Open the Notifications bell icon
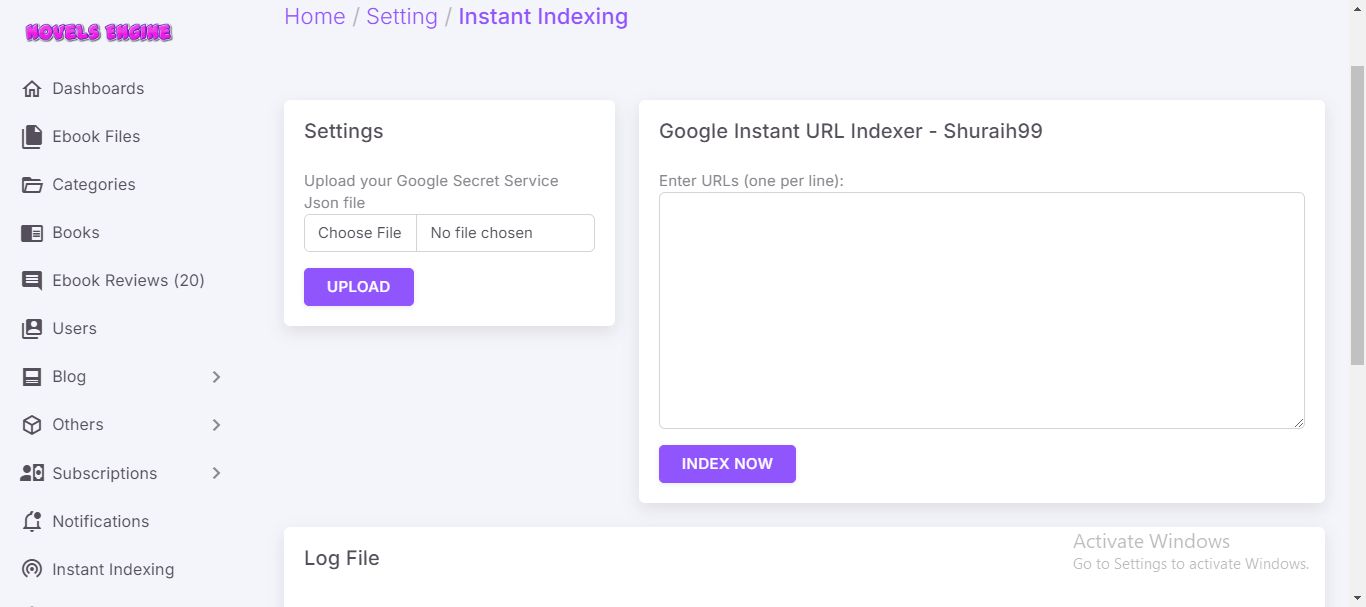The width and height of the screenshot is (1366, 607). (32, 522)
